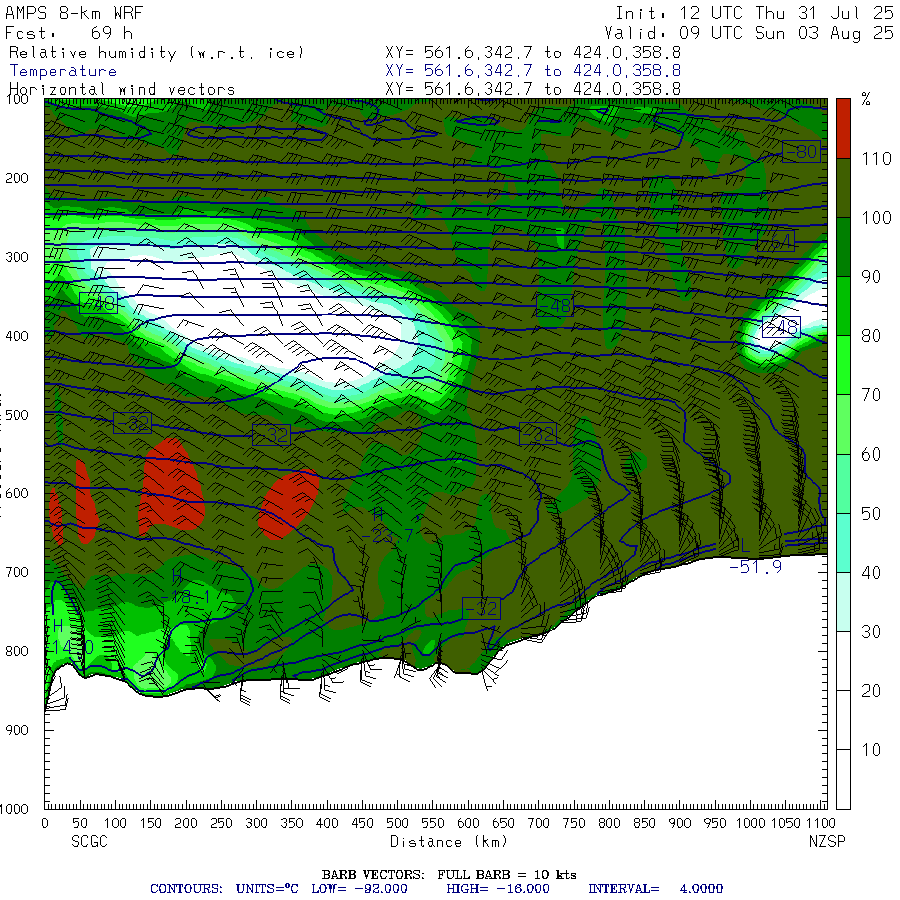The image size is (900, 900).
Task: Click the '10' colorbar tick label
Action: click(871, 750)
